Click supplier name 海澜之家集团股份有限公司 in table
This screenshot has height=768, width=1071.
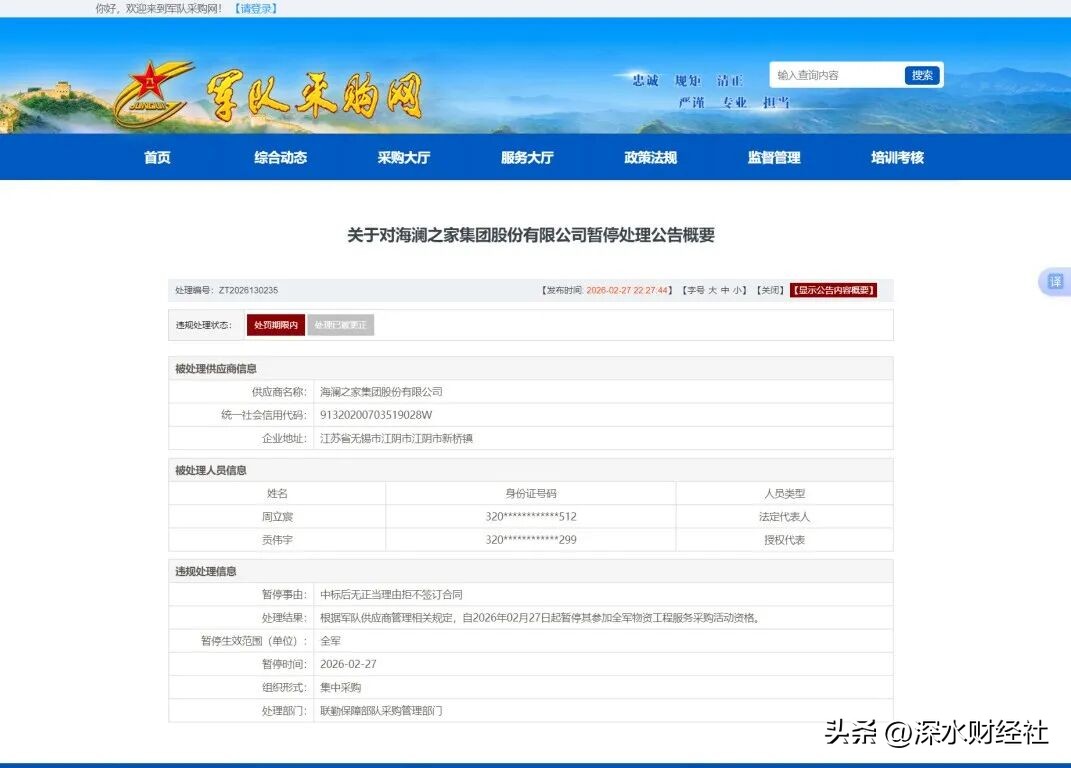pos(381,392)
